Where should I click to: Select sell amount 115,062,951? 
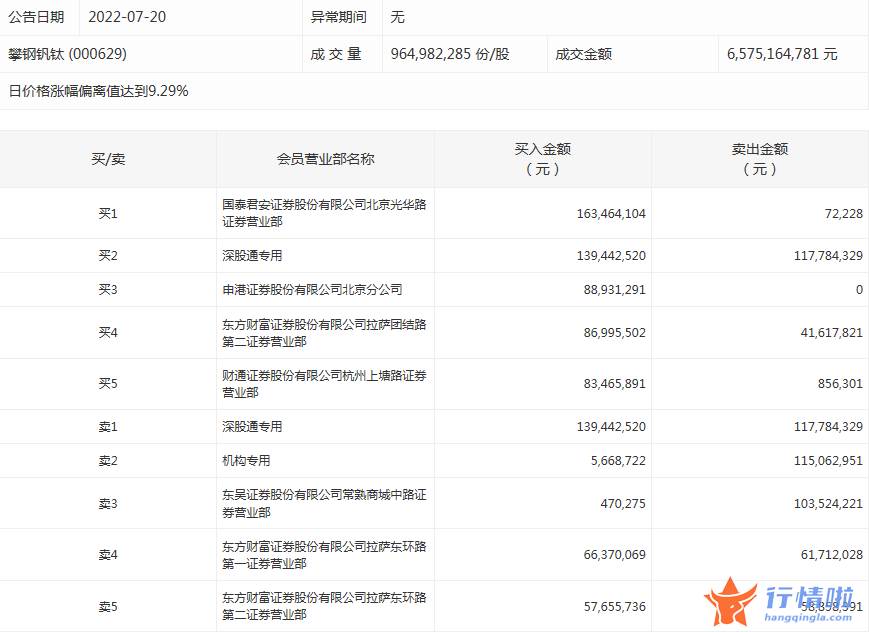(x=829, y=461)
